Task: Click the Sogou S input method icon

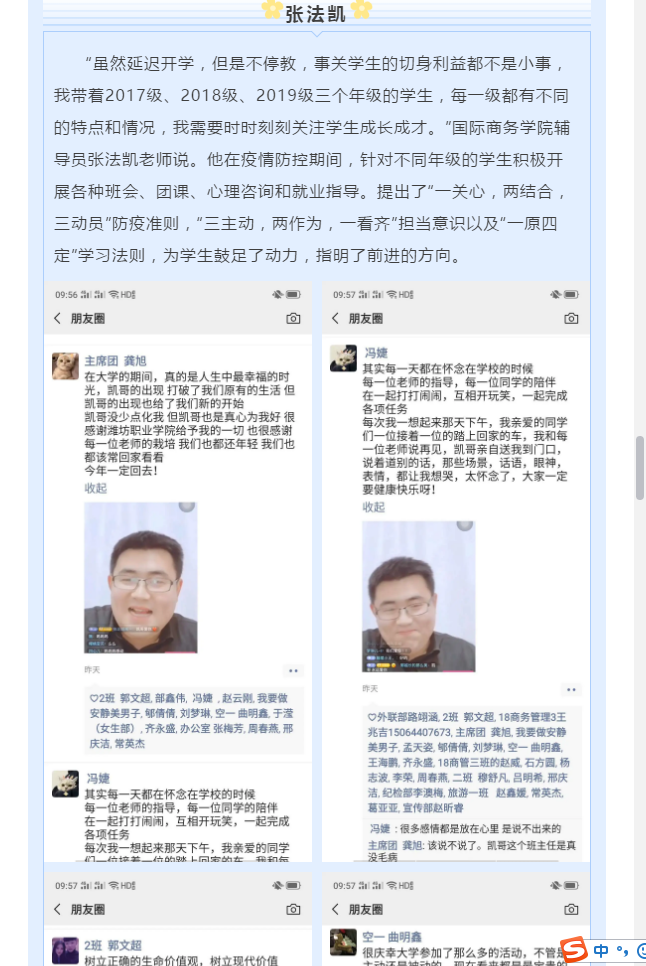Action: pos(574,949)
